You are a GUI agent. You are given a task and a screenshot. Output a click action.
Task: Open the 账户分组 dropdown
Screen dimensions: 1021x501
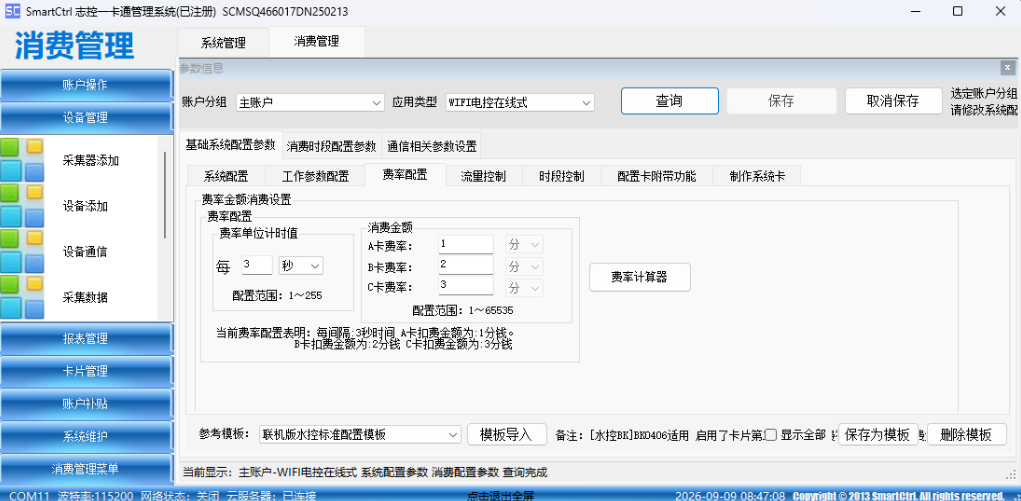[x=311, y=102]
